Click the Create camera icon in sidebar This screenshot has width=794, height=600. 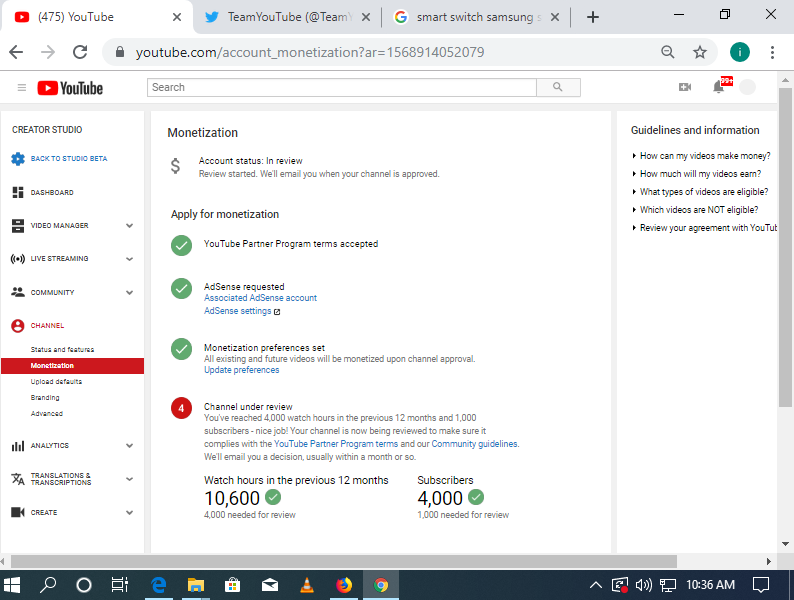(x=18, y=512)
